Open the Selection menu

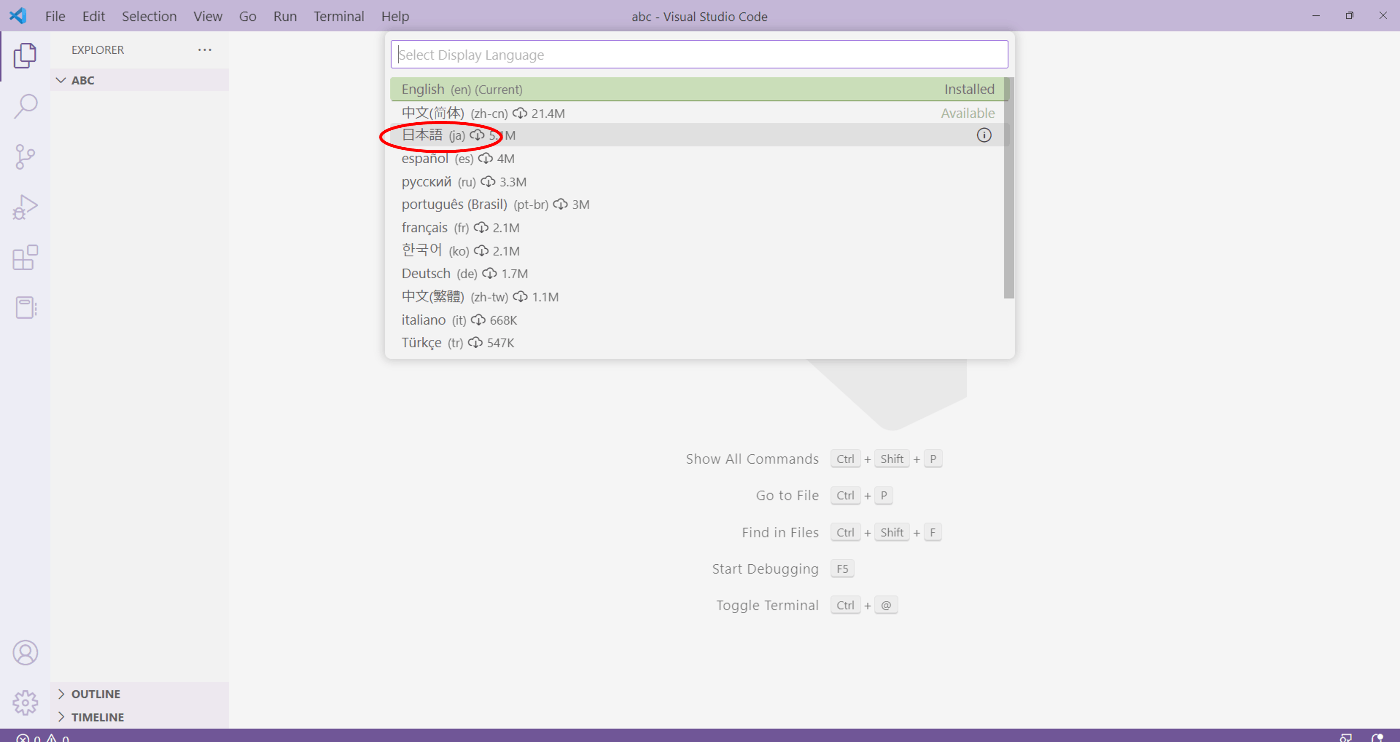pyautogui.click(x=149, y=16)
